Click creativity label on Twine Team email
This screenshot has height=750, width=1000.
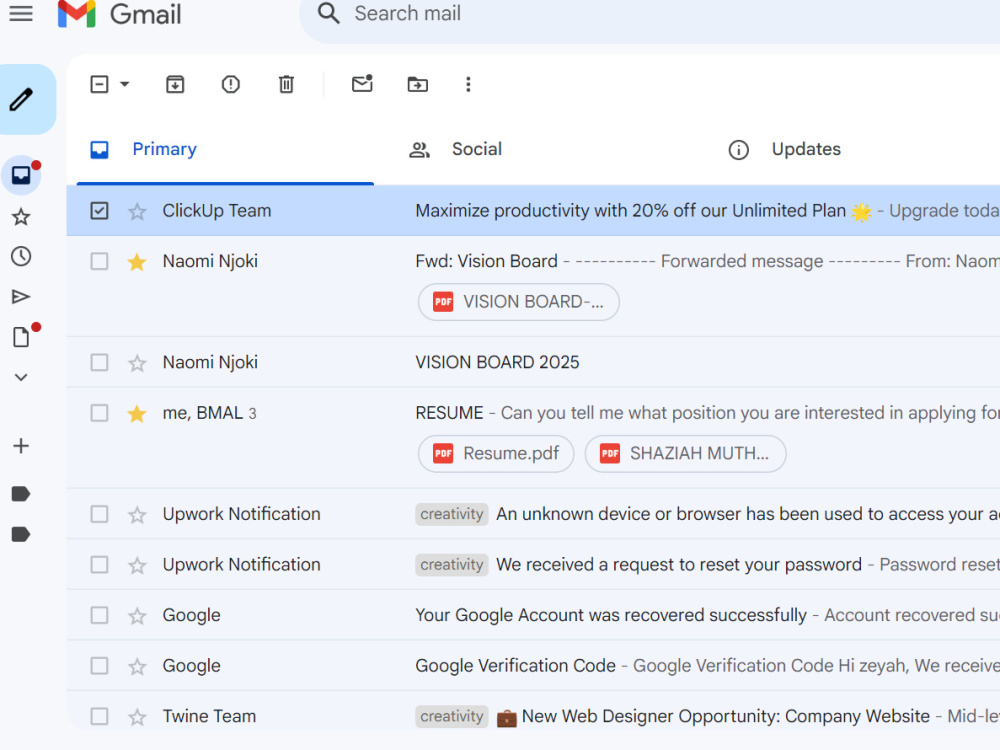452,716
